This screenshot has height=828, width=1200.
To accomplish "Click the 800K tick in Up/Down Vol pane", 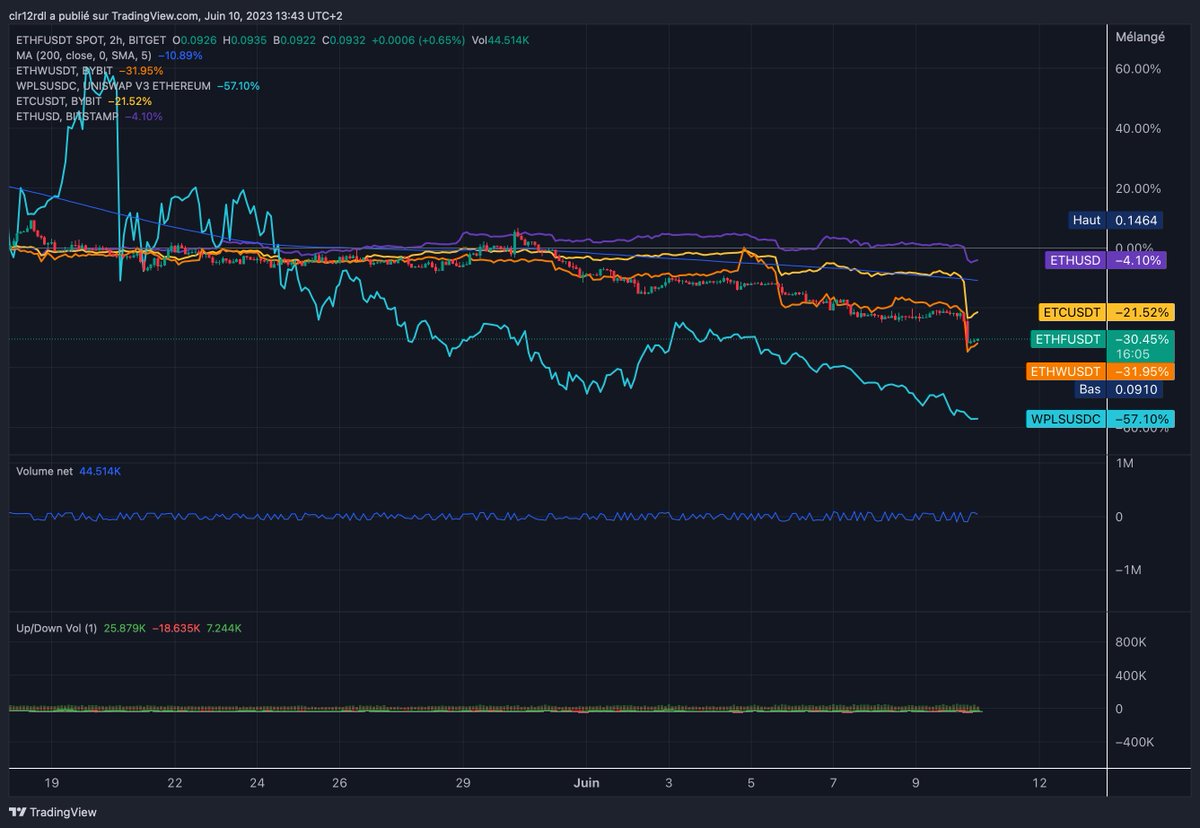I will point(1131,642).
